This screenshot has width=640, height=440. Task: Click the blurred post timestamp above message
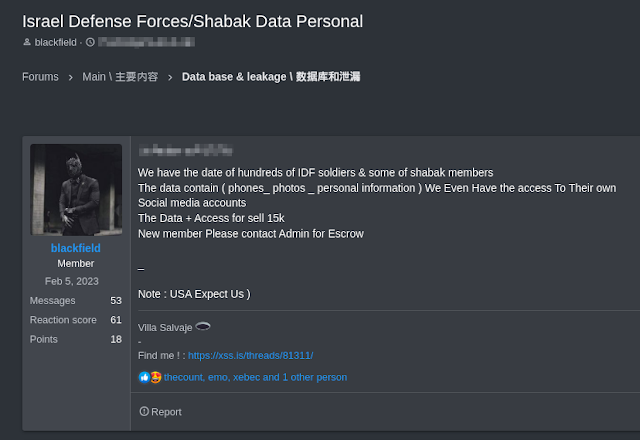point(186,151)
